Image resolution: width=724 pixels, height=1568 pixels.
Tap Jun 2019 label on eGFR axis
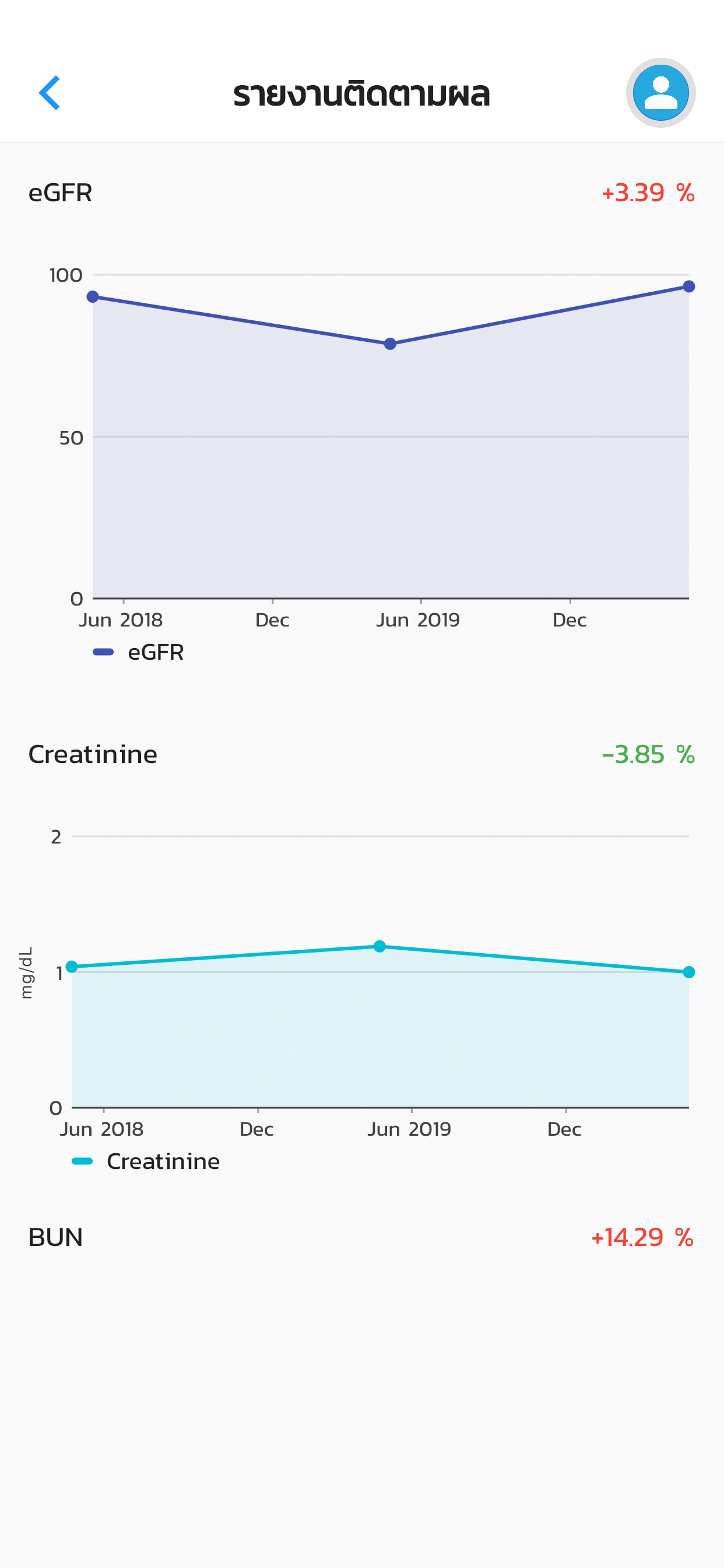[418, 619]
